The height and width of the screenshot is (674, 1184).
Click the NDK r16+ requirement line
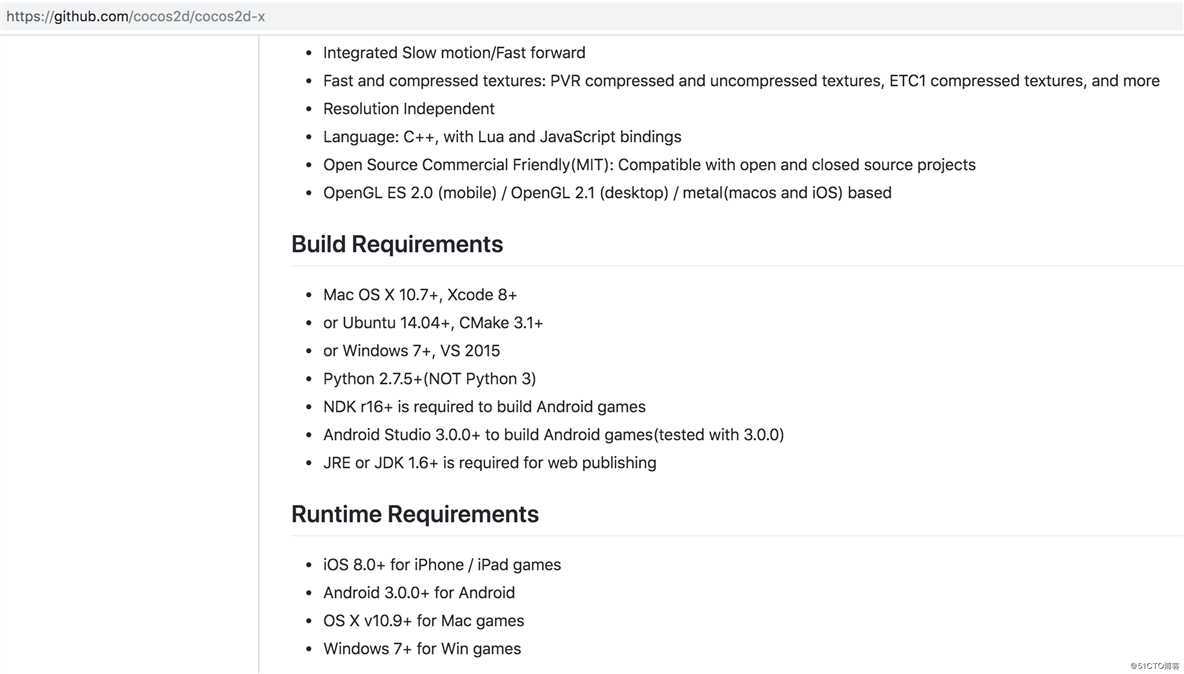(485, 407)
